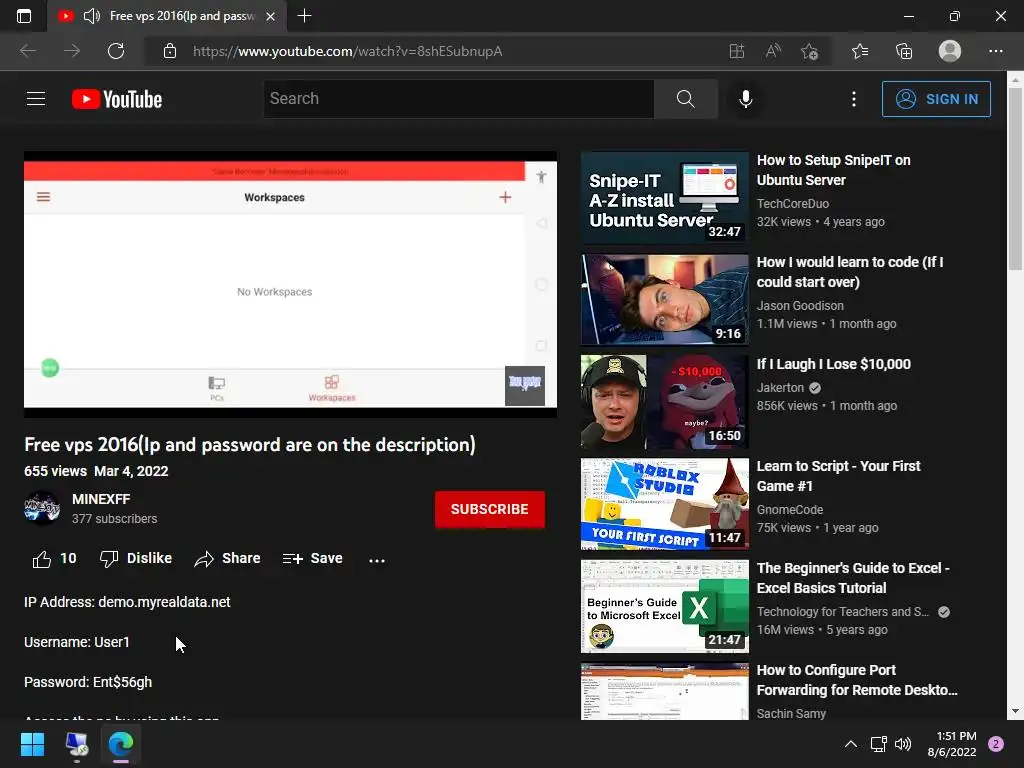Click the page vertical scrollbar thumb

(1015, 178)
